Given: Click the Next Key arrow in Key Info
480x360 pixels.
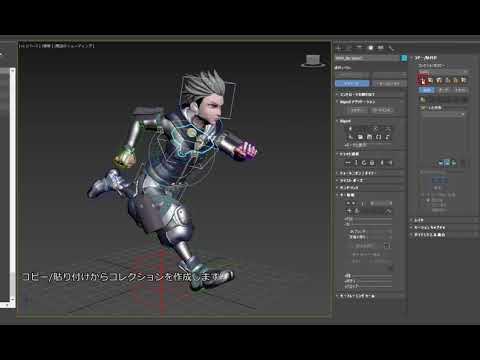Looking at the screenshot, I should click(x=354, y=203).
